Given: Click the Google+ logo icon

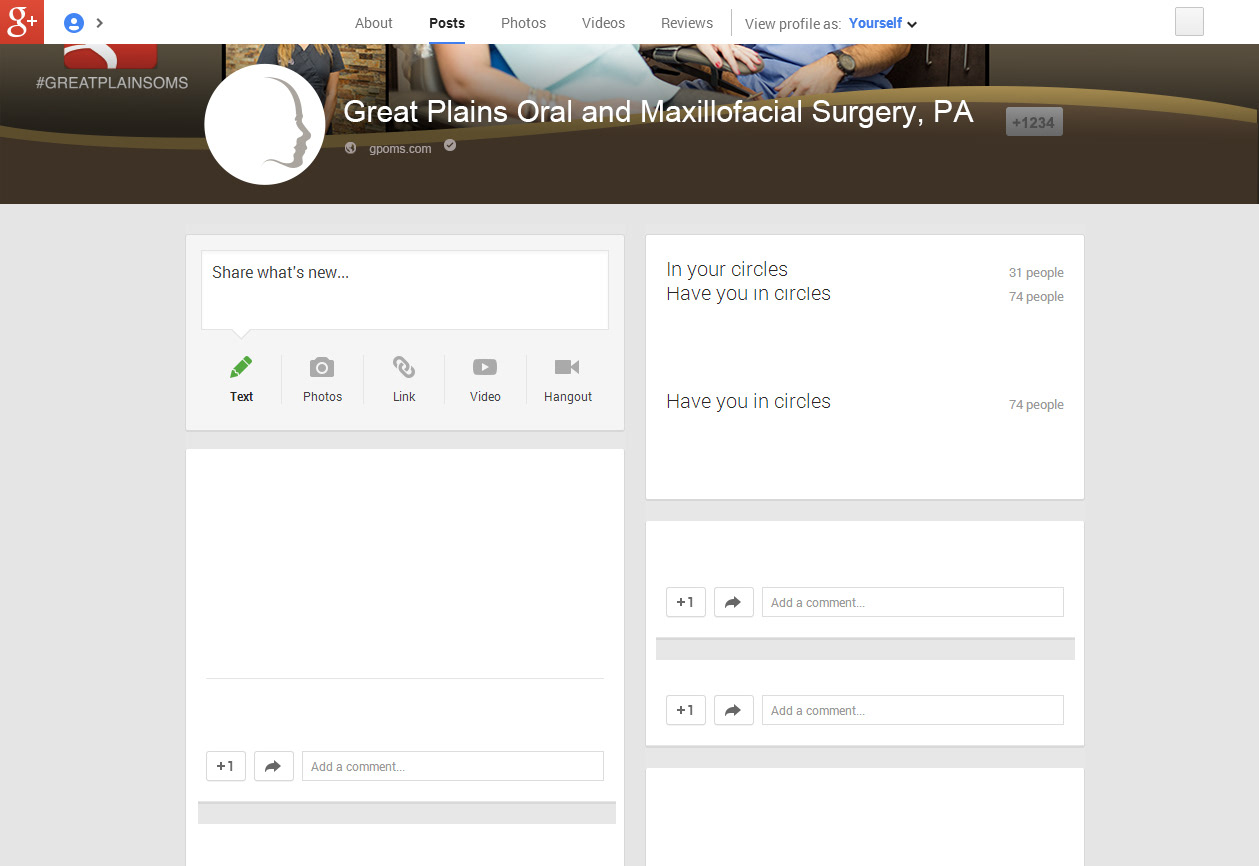Looking at the screenshot, I should [x=22, y=21].
